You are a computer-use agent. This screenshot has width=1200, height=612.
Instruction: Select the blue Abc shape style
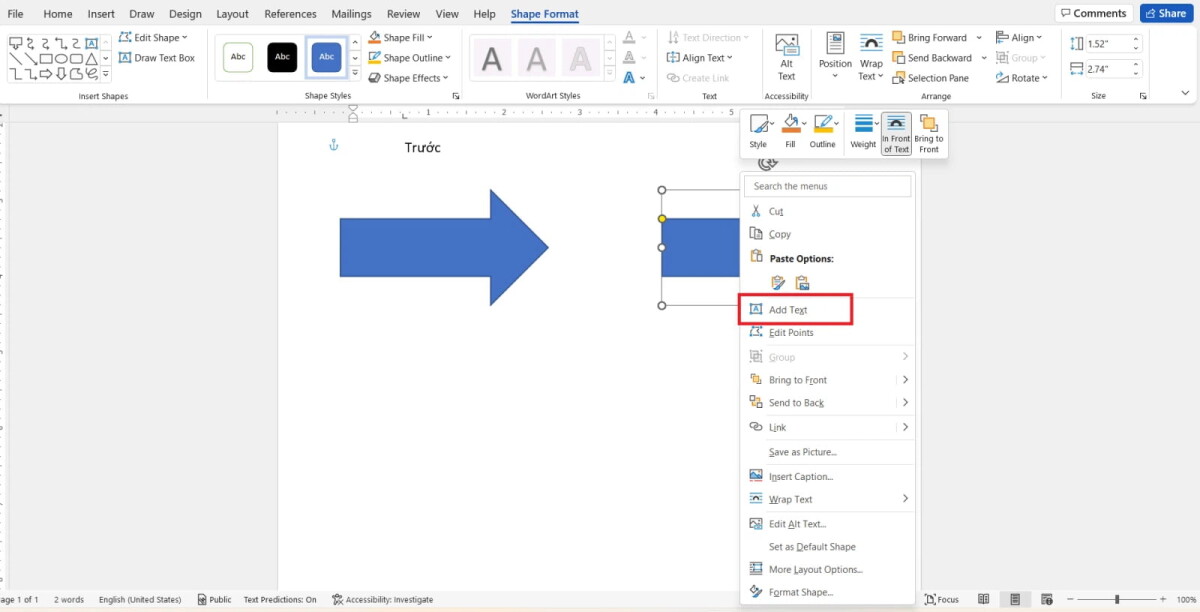[x=327, y=57]
